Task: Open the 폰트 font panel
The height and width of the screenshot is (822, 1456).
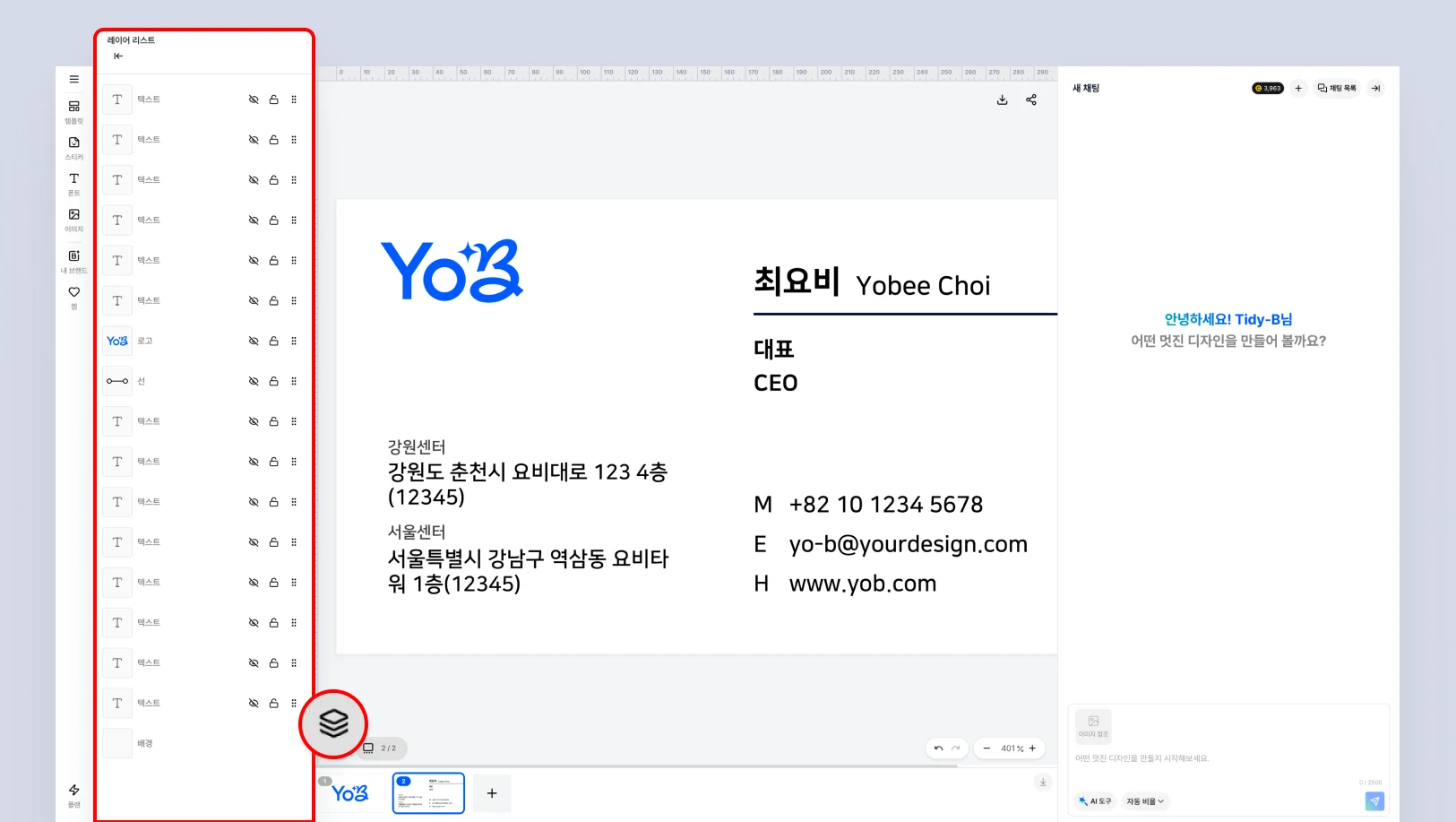Action: (x=74, y=184)
